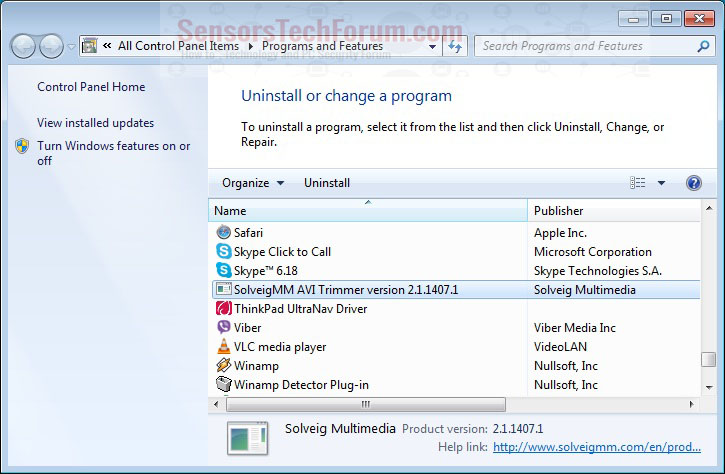Click Uninstall in the toolbar
725x474 pixels.
[327, 183]
